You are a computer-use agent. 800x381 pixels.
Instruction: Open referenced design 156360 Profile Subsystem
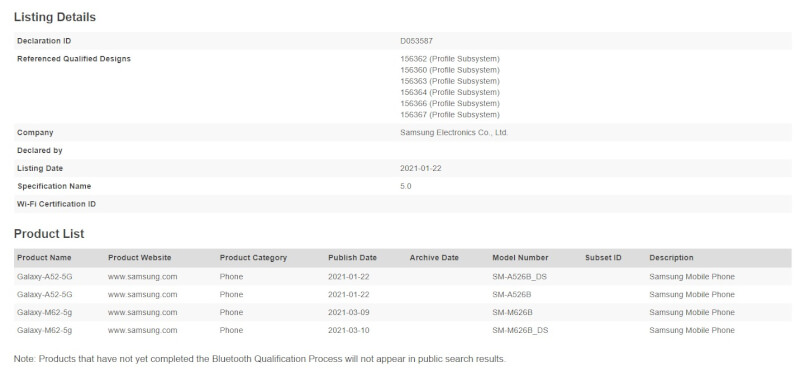[x=450, y=70]
